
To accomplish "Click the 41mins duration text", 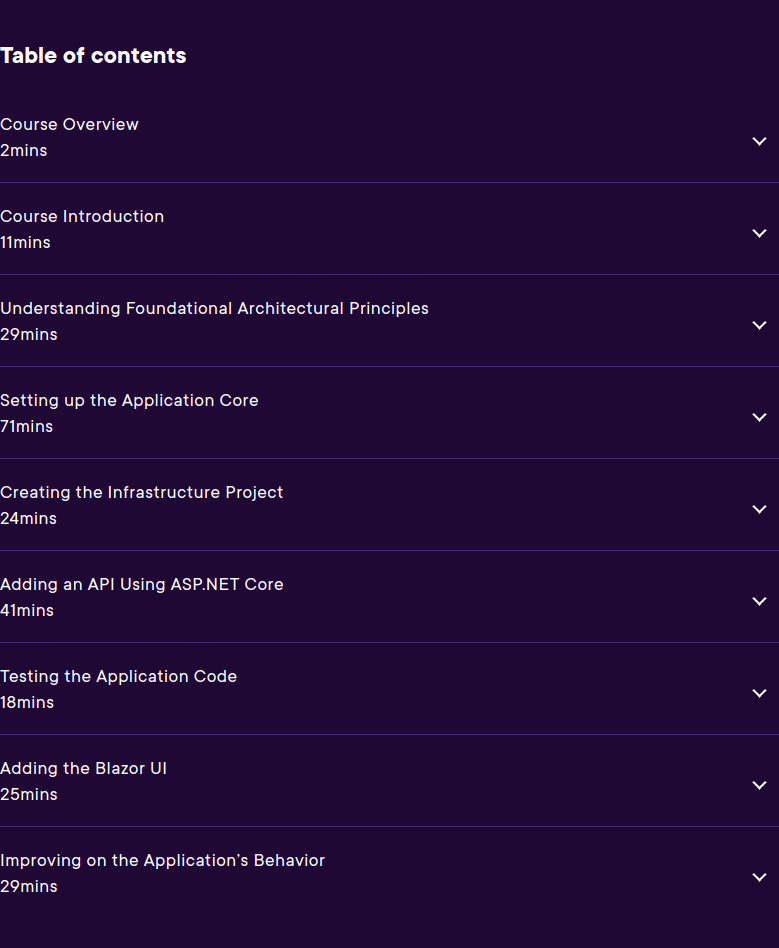I will pyautogui.click(x=27, y=610).
